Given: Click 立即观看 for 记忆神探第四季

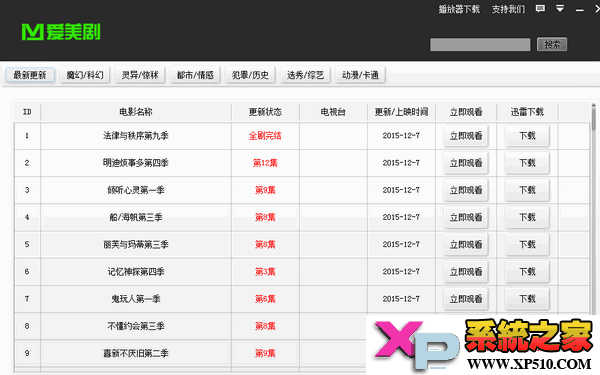Looking at the screenshot, I should pos(466,272).
